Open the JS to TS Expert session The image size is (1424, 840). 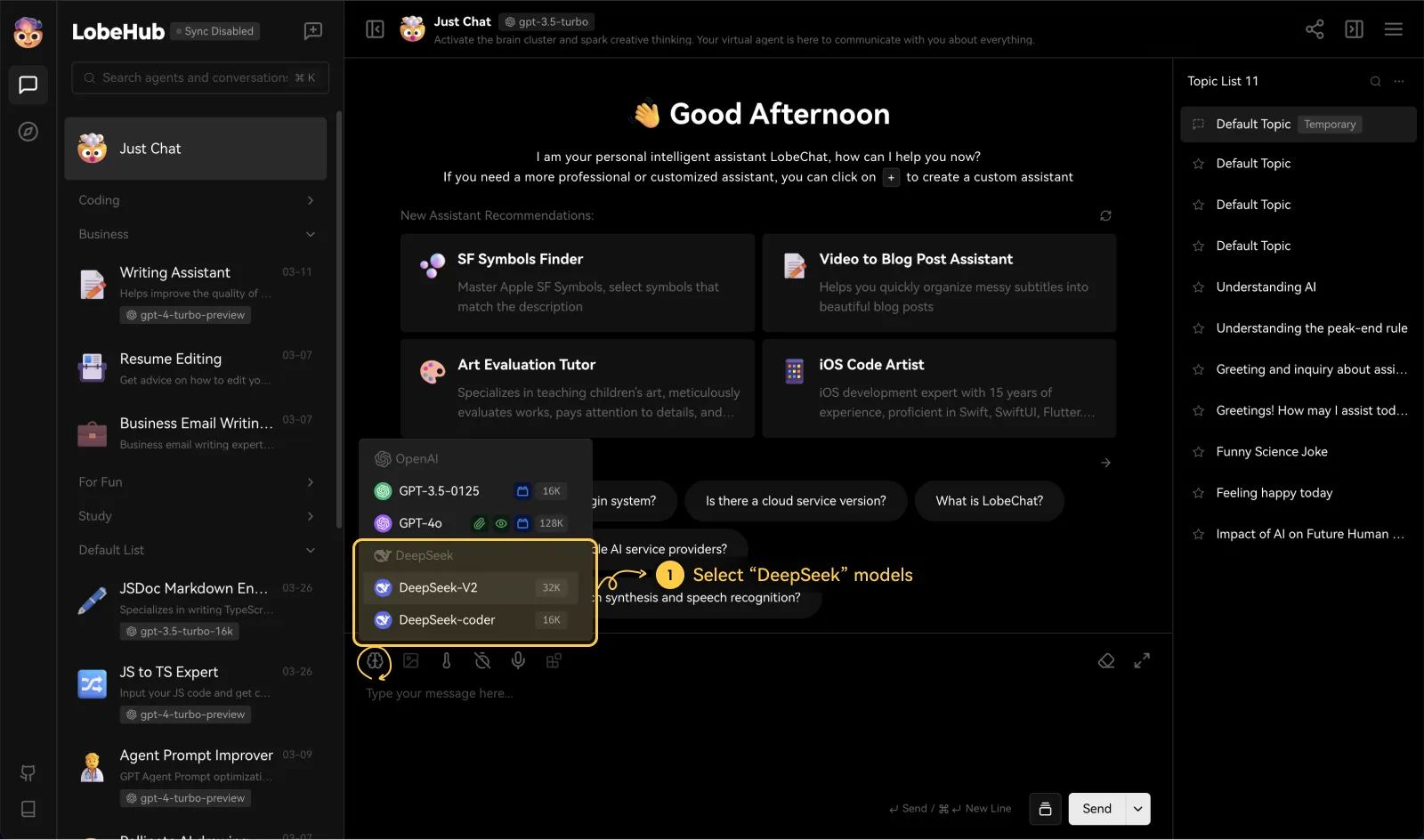click(x=196, y=692)
